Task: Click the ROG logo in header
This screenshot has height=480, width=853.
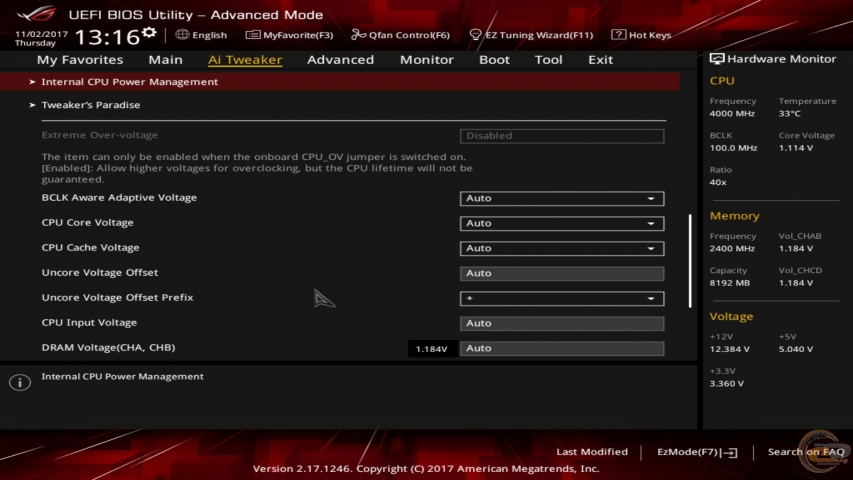Action: click(38, 14)
